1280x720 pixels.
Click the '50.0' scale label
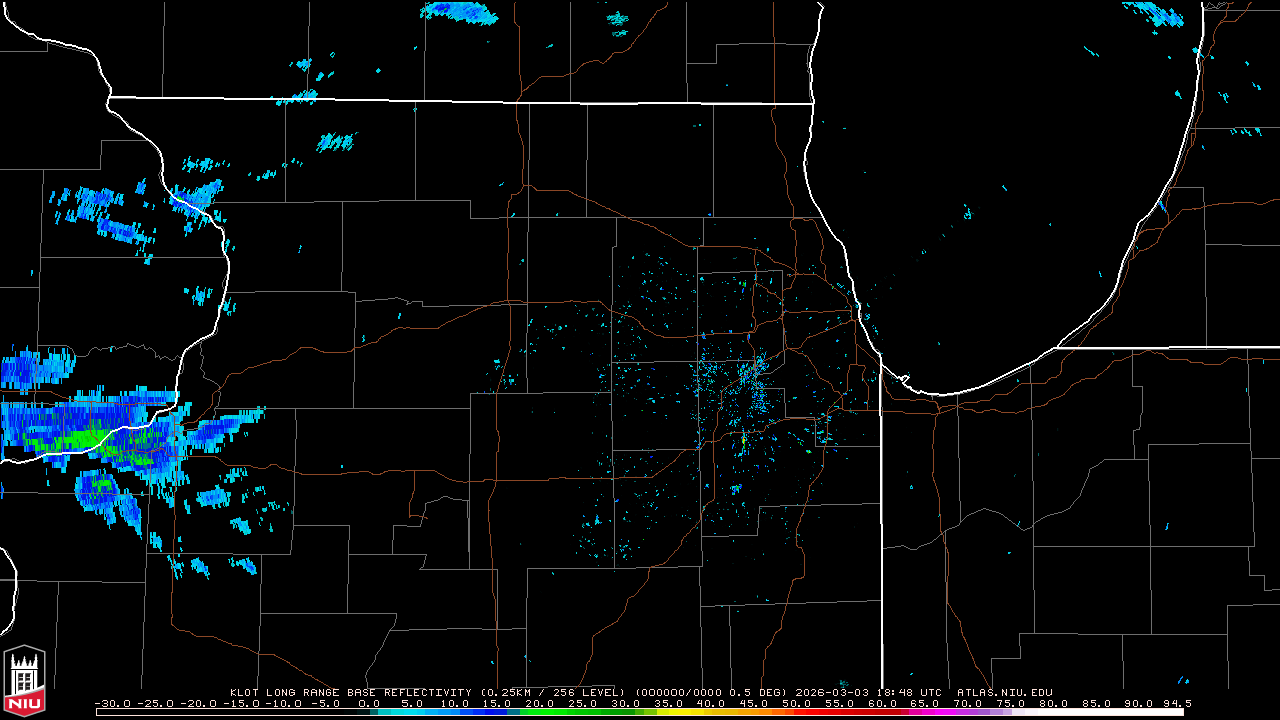[798, 703]
